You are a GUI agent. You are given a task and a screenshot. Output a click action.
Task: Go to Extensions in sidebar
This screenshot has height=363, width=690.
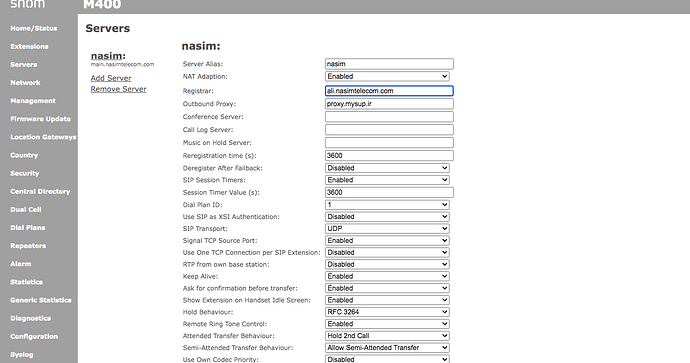(29, 46)
